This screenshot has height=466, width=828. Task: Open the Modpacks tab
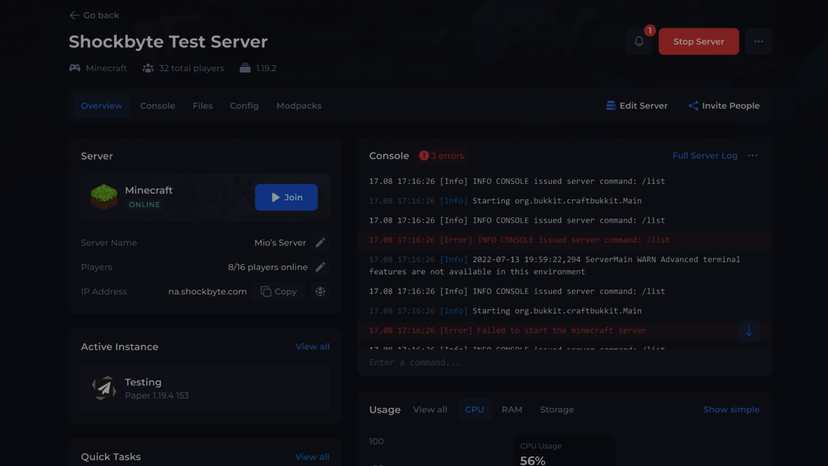(x=298, y=106)
